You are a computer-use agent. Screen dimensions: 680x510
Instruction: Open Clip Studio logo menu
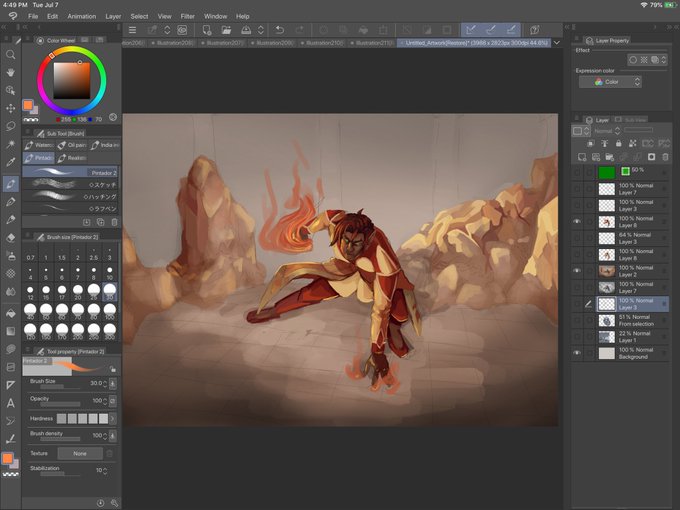coord(13,16)
